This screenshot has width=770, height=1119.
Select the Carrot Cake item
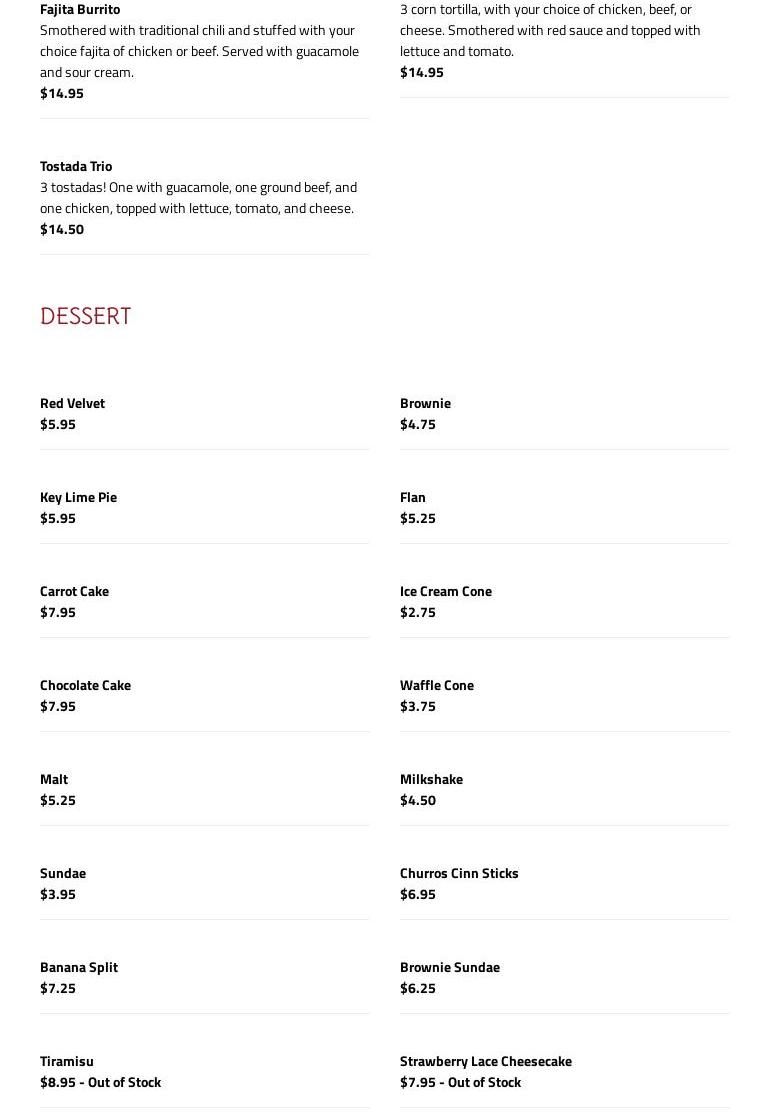[74, 591]
